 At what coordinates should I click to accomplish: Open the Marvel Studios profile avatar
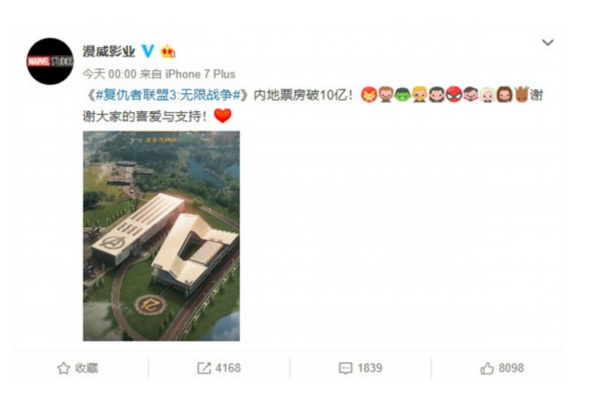[50, 61]
